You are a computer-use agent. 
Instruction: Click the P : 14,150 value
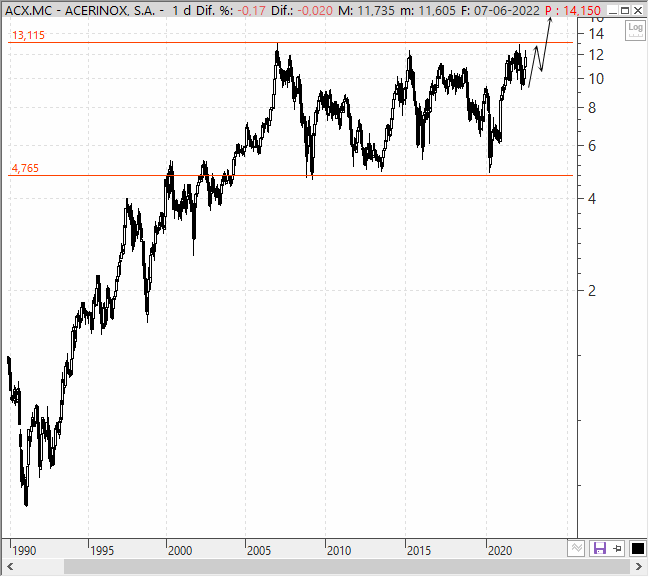point(573,10)
